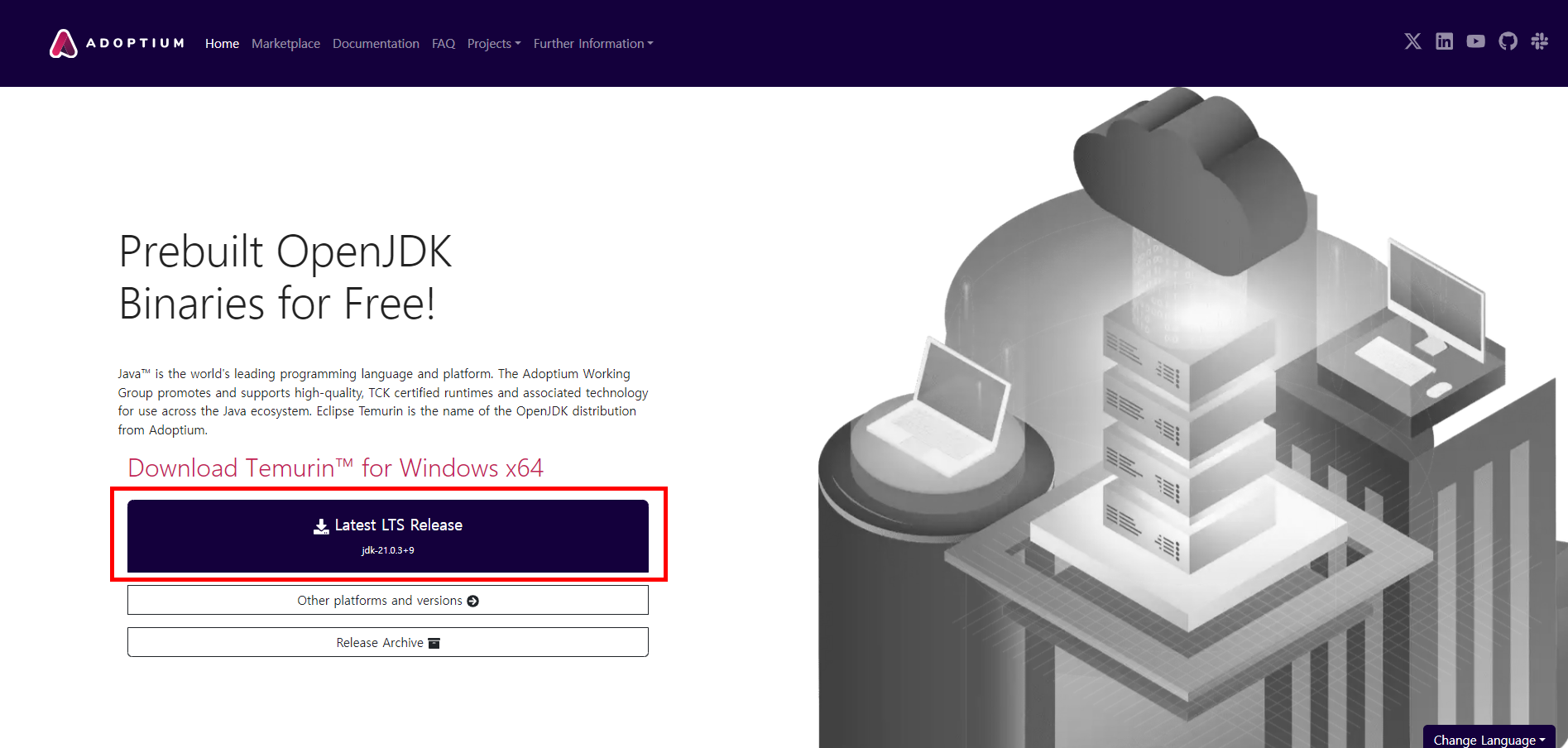Open the Slack icon
This screenshot has width=1568, height=748.
click(x=1539, y=41)
